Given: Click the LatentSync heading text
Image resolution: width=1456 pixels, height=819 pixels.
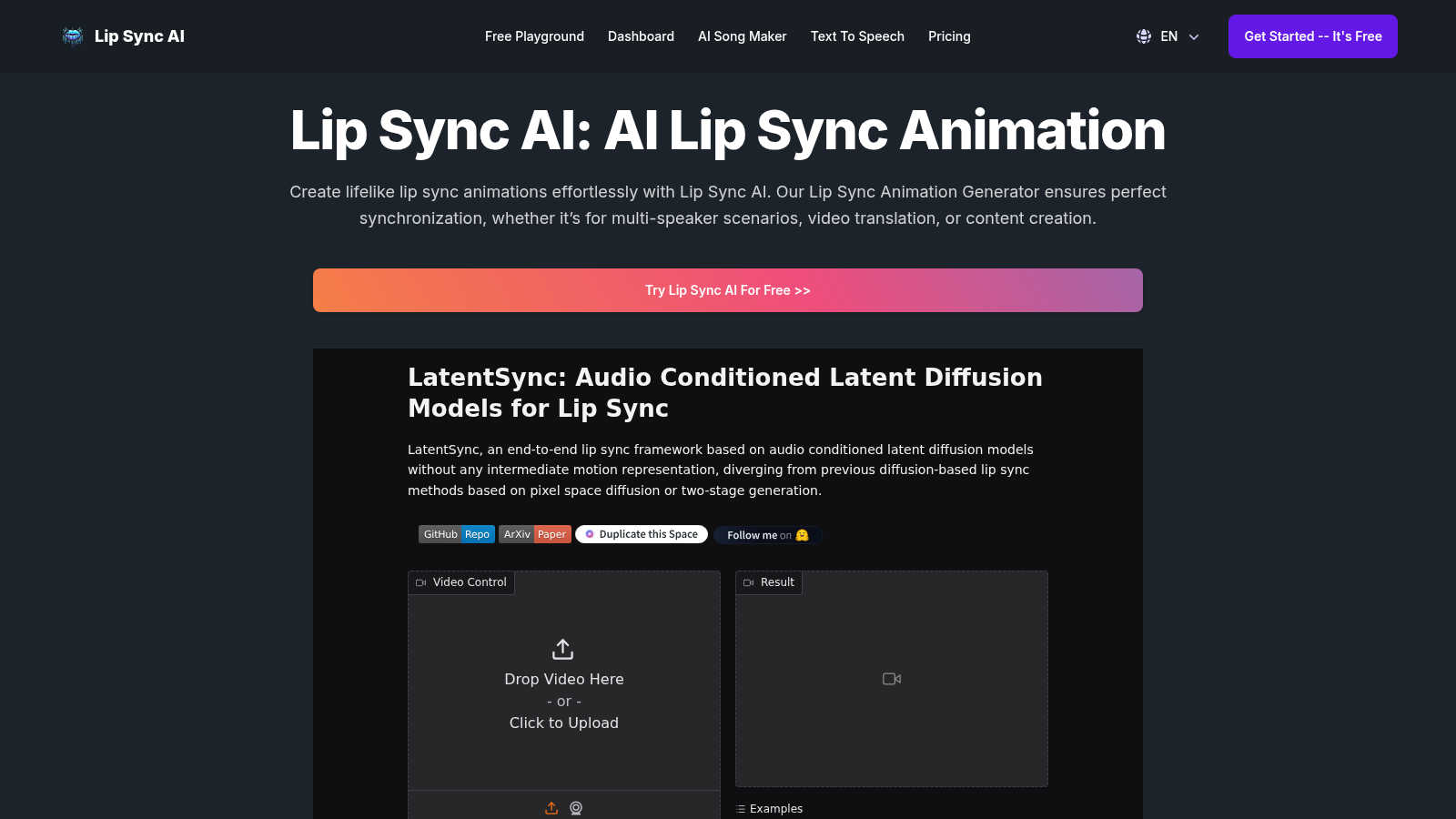Looking at the screenshot, I should tap(725, 392).
